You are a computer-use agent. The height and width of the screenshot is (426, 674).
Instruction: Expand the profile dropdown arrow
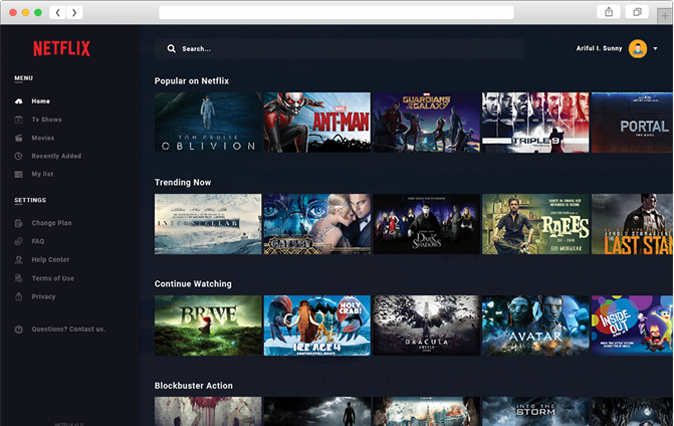[656, 49]
